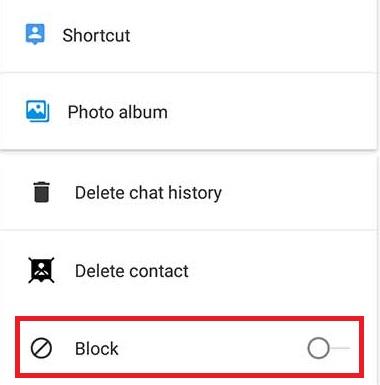
Task: Click the Block prohibition circle icon
Action: tap(41, 348)
